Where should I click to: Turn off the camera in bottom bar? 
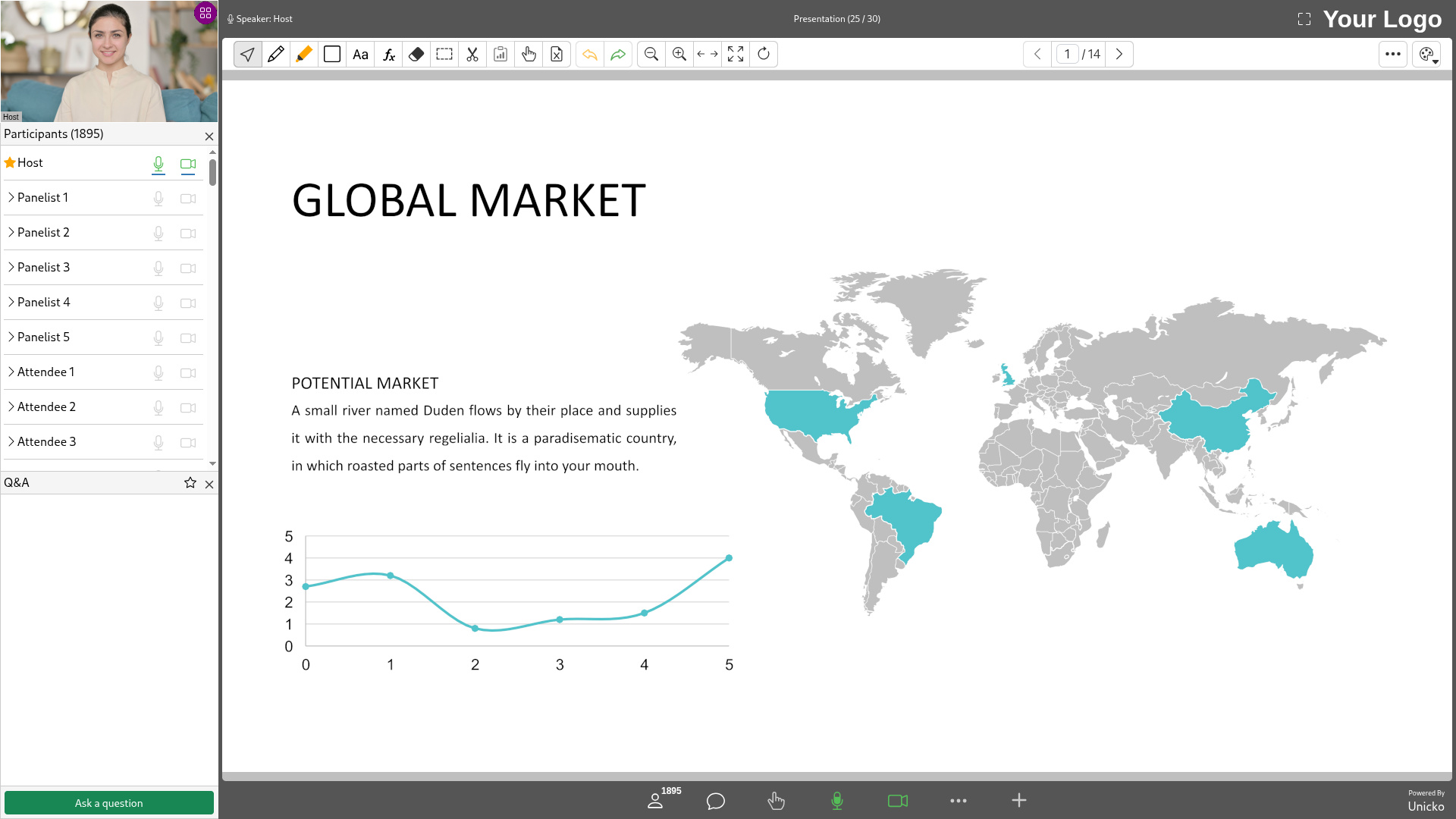[898, 801]
